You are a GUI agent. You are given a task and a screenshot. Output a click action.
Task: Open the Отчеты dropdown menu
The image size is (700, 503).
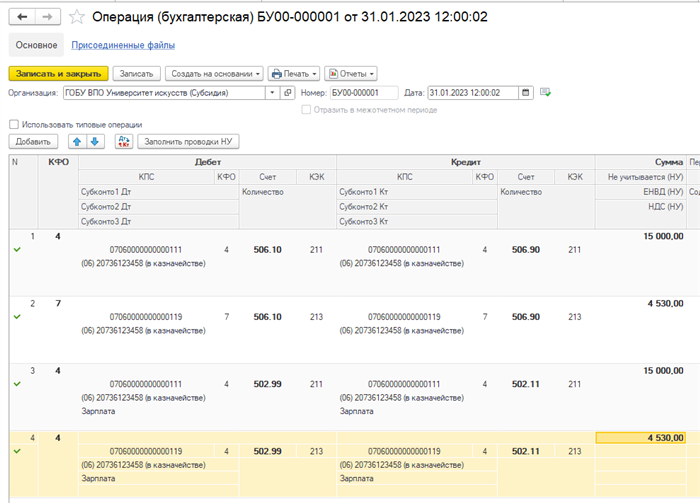pyautogui.click(x=351, y=74)
